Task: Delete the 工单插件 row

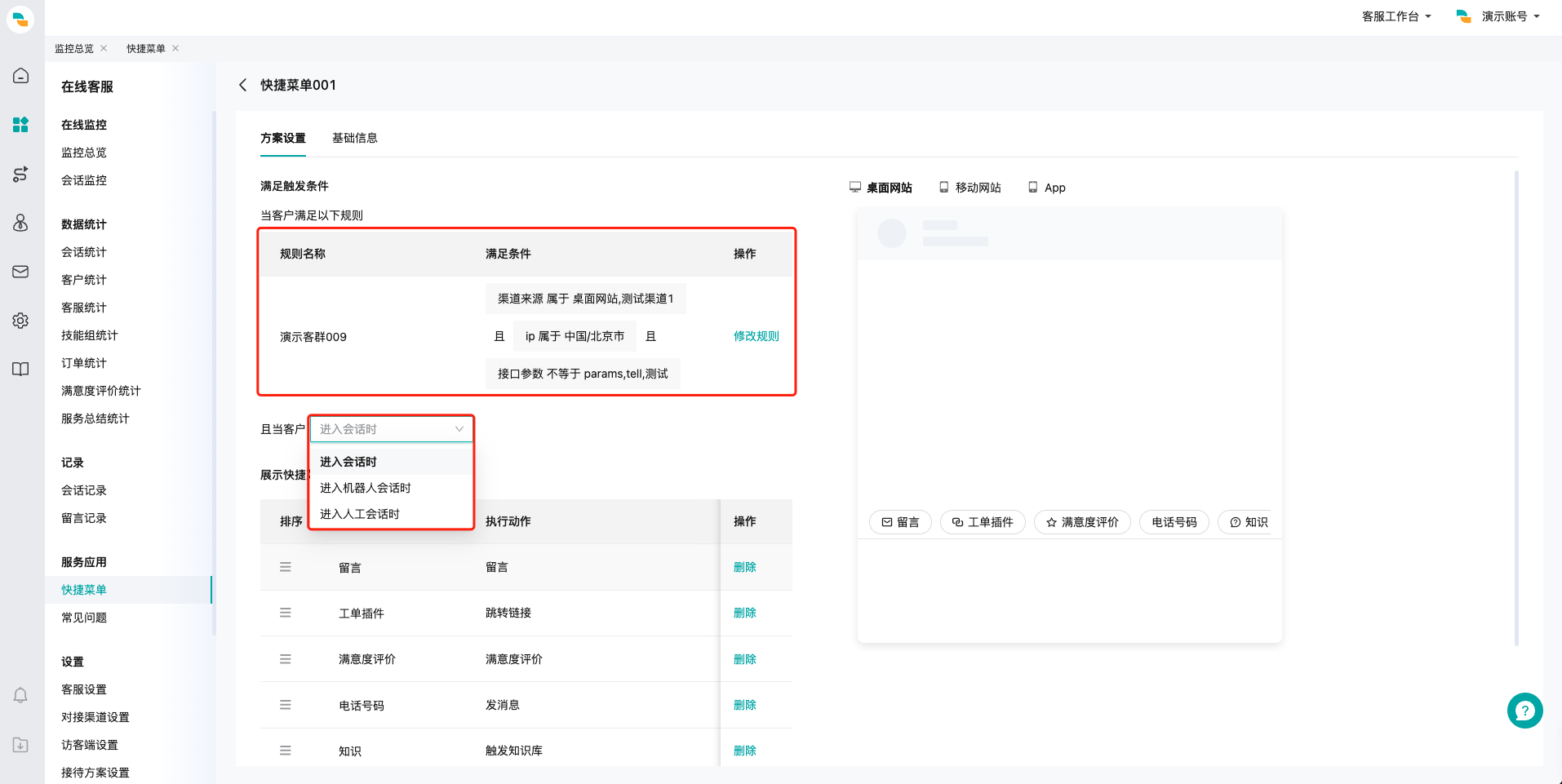Action: coord(745,613)
